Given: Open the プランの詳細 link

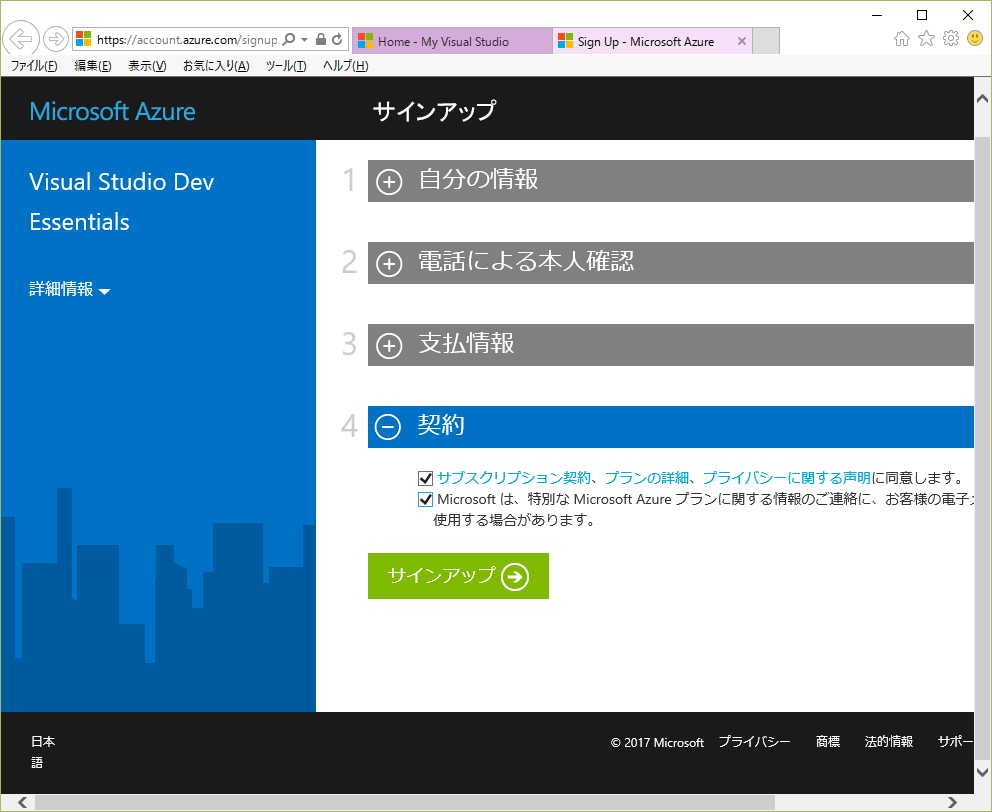Looking at the screenshot, I should tap(646, 478).
